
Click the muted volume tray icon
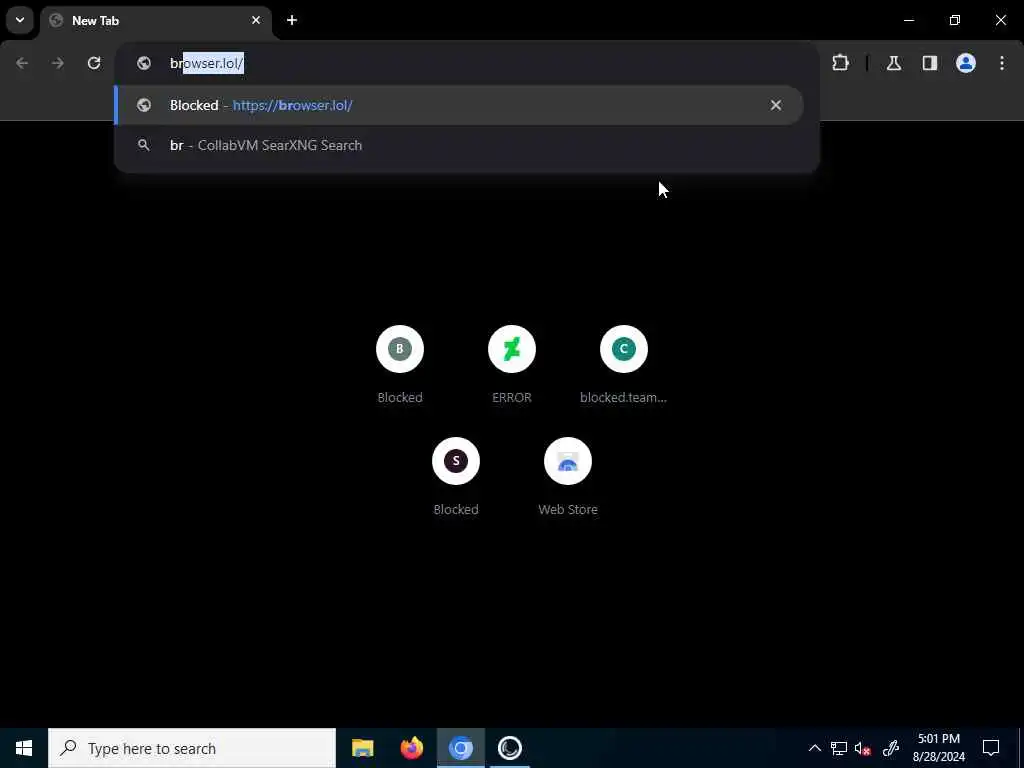coord(863,748)
